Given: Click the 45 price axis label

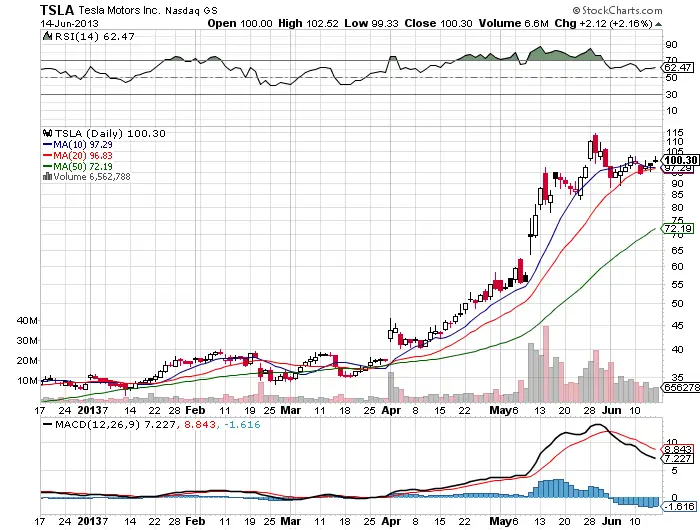Looking at the screenshot, I should tap(677, 326).
